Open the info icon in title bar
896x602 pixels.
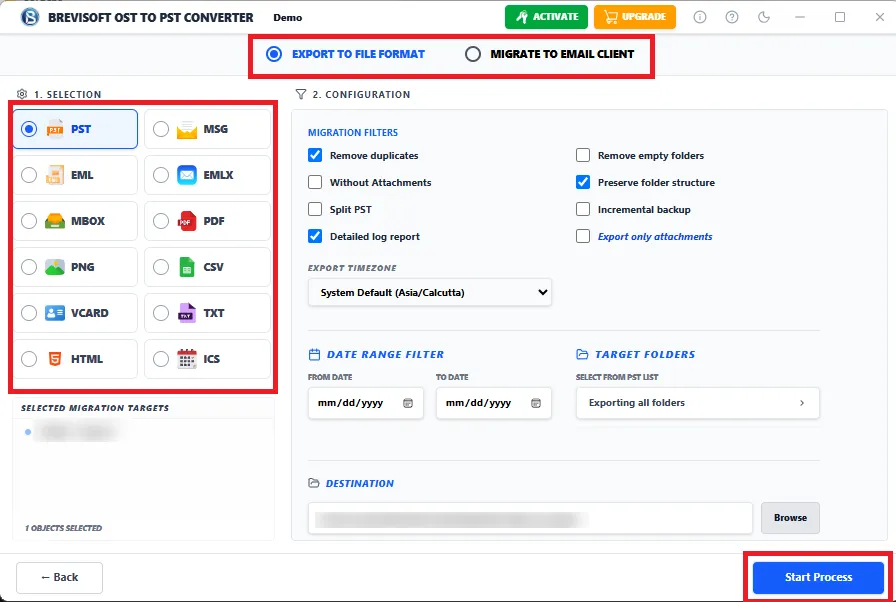pos(699,17)
